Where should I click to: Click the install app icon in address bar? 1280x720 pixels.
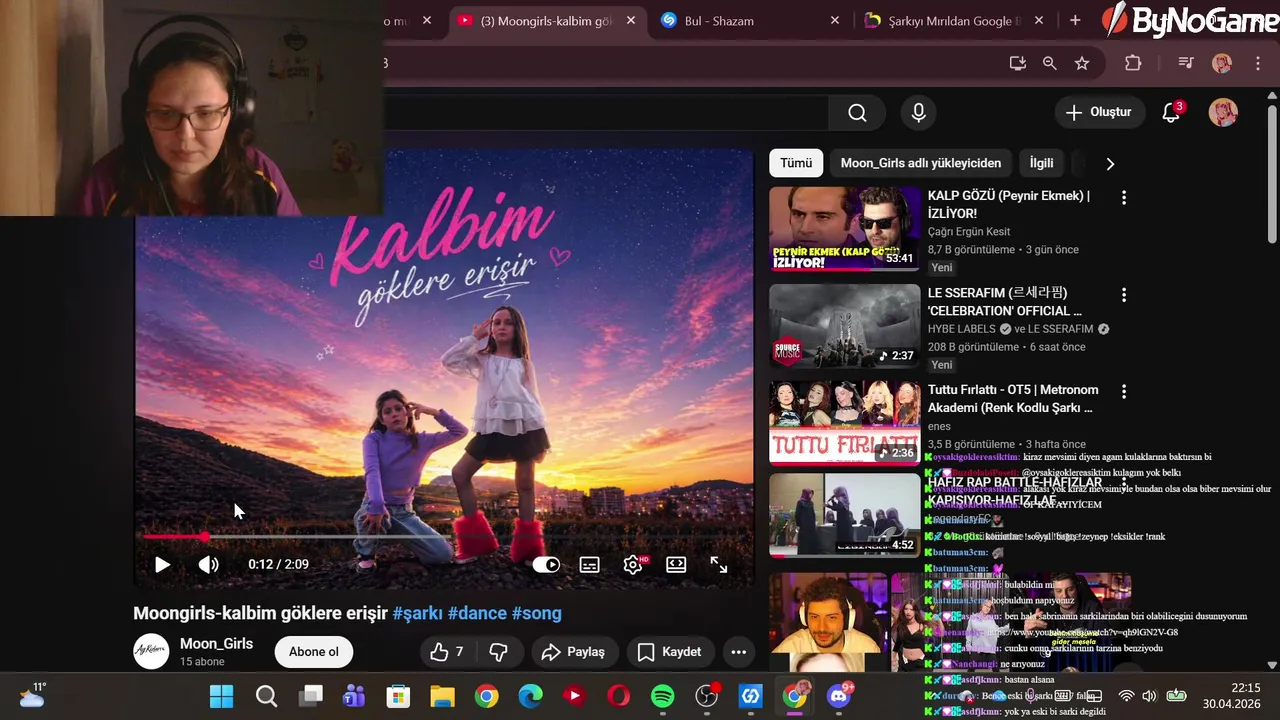coord(1018,63)
